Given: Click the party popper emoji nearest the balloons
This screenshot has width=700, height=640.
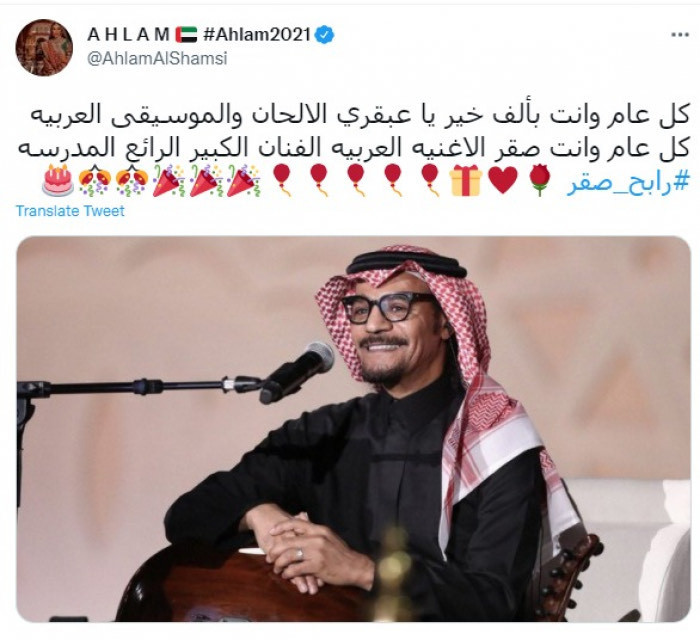Looking at the screenshot, I should coord(243,180).
